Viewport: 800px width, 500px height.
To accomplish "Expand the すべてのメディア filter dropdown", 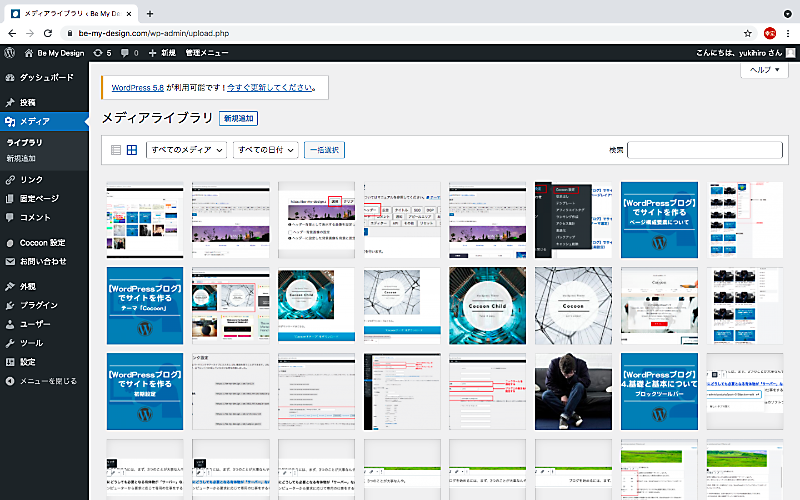I will point(186,150).
